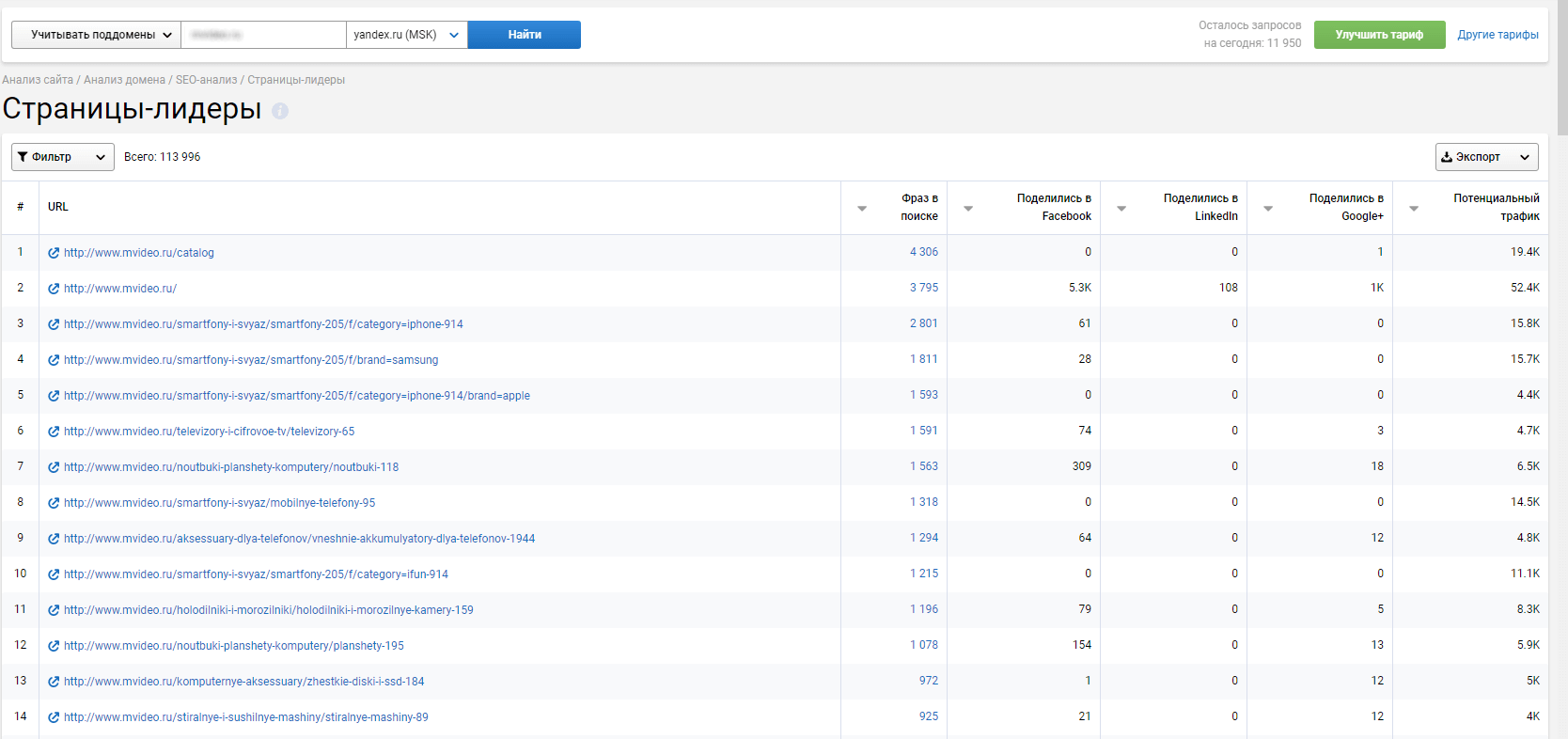Click phrase count 925
The image size is (1568, 739).
click(x=929, y=716)
